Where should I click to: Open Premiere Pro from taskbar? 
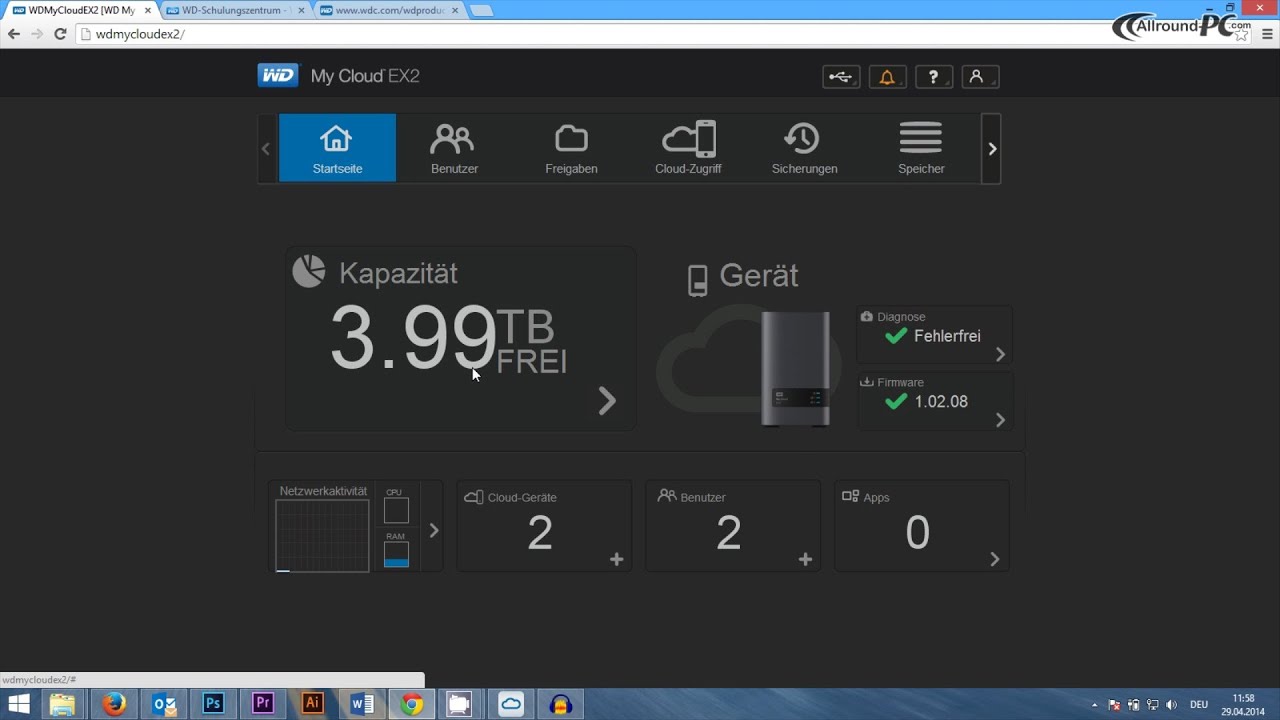[263, 704]
